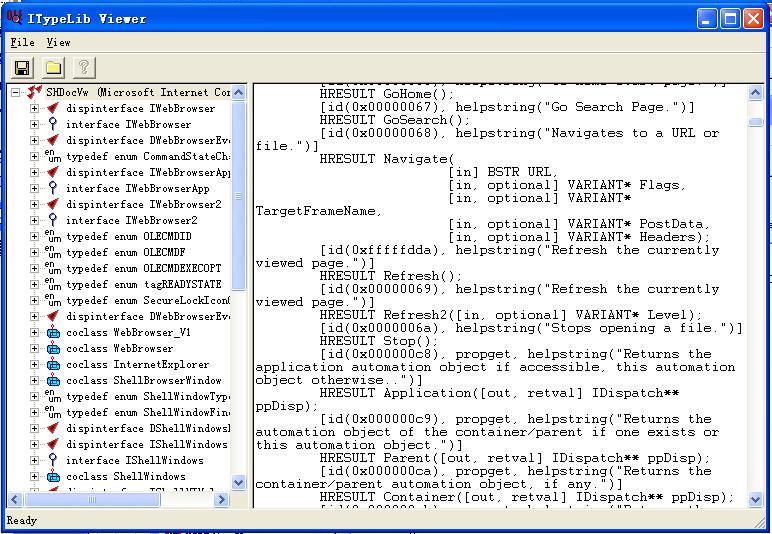This screenshot has width=772, height=534.
Task: Click the CommandStateCh enum icon
Action: 53,156
